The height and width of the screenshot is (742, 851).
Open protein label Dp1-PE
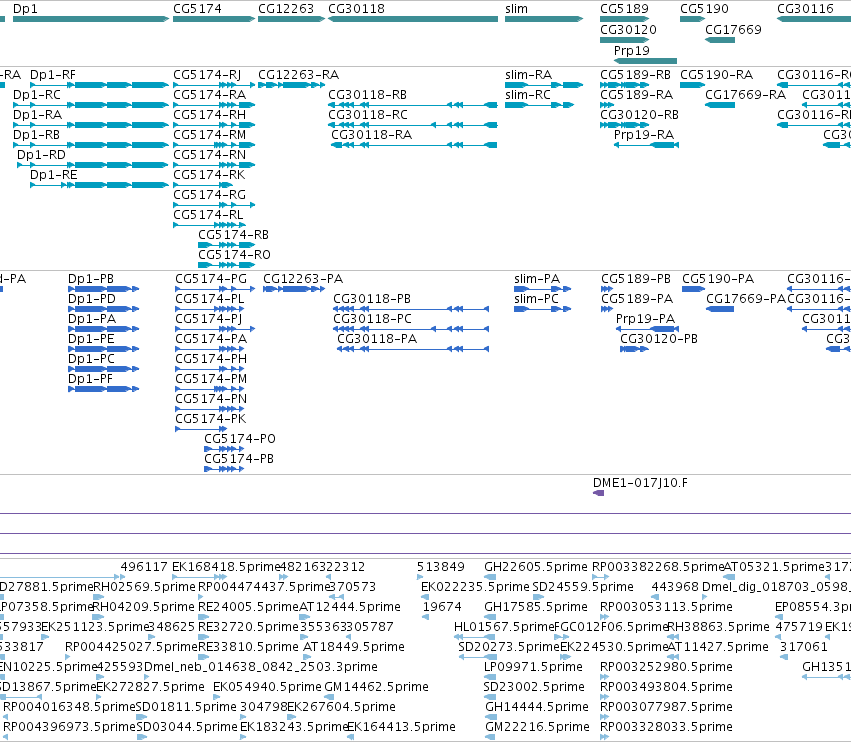pos(91,339)
